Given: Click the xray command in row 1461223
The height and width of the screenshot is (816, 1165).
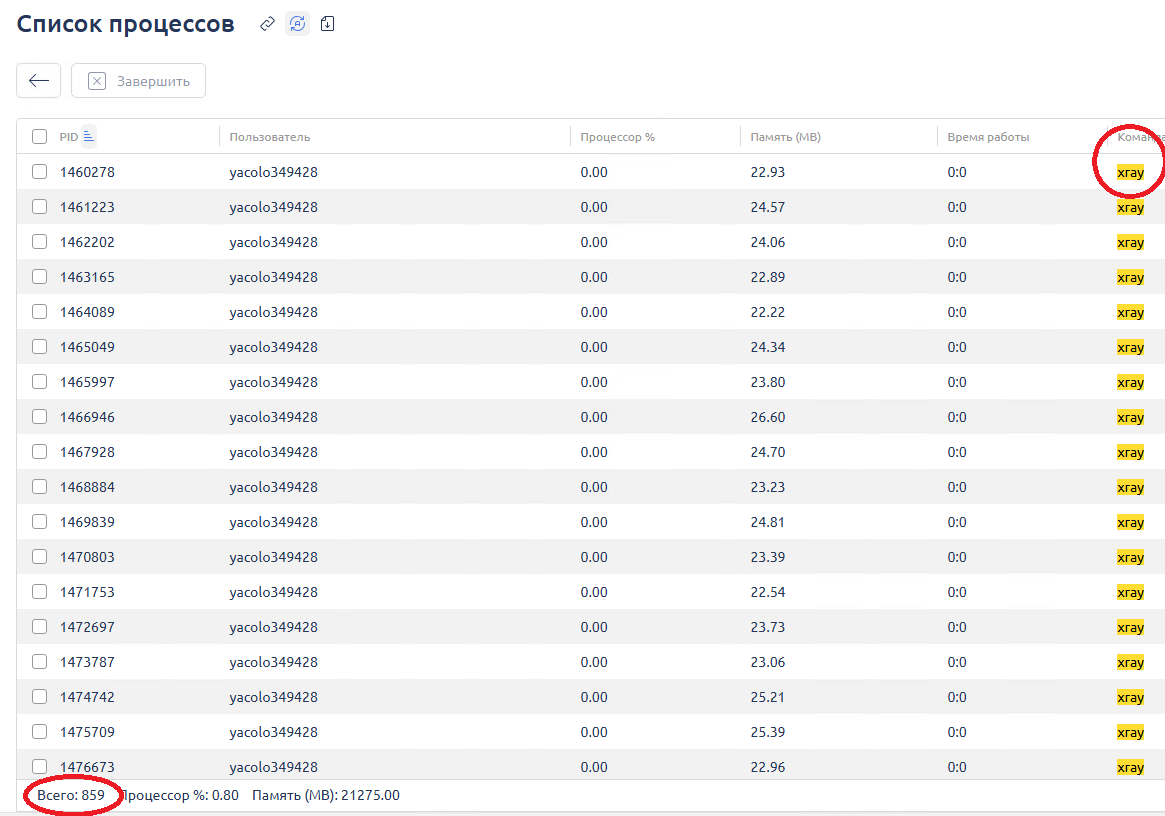Looking at the screenshot, I should (1130, 208).
